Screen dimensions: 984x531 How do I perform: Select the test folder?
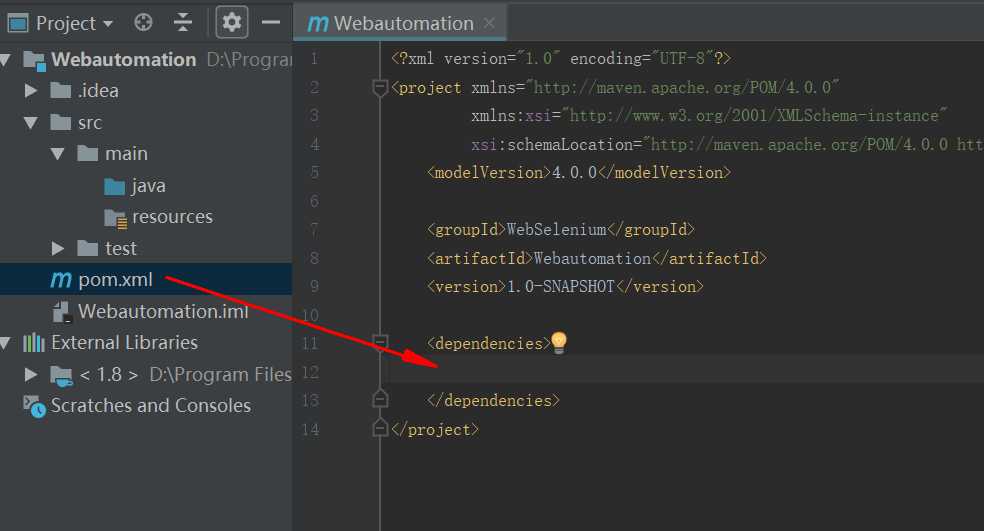pos(120,249)
